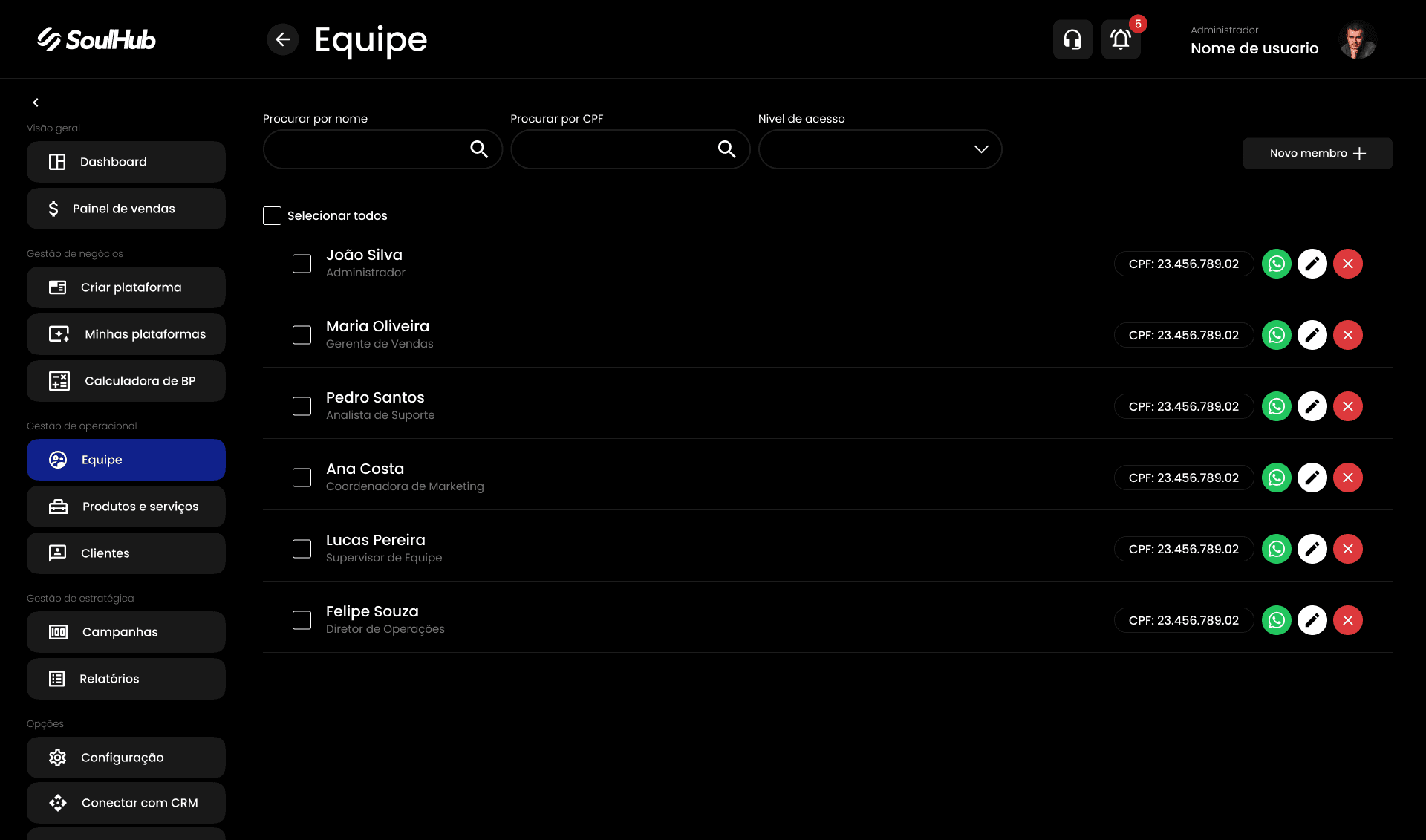1426x840 pixels.
Task: Focus the Procurar por CPF field
Action: [x=630, y=149]
